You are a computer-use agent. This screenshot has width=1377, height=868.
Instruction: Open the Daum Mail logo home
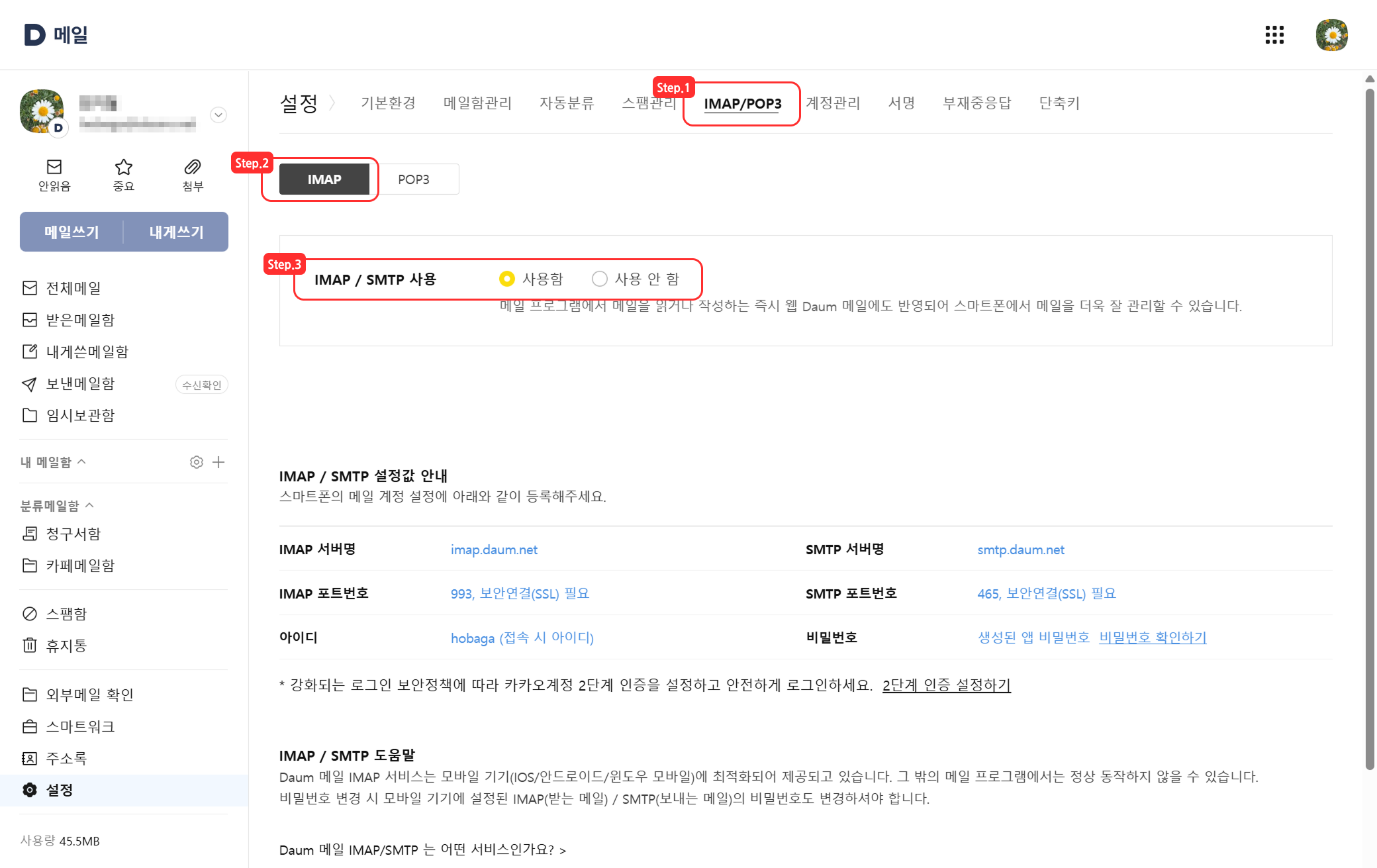(x=56, y=34)
